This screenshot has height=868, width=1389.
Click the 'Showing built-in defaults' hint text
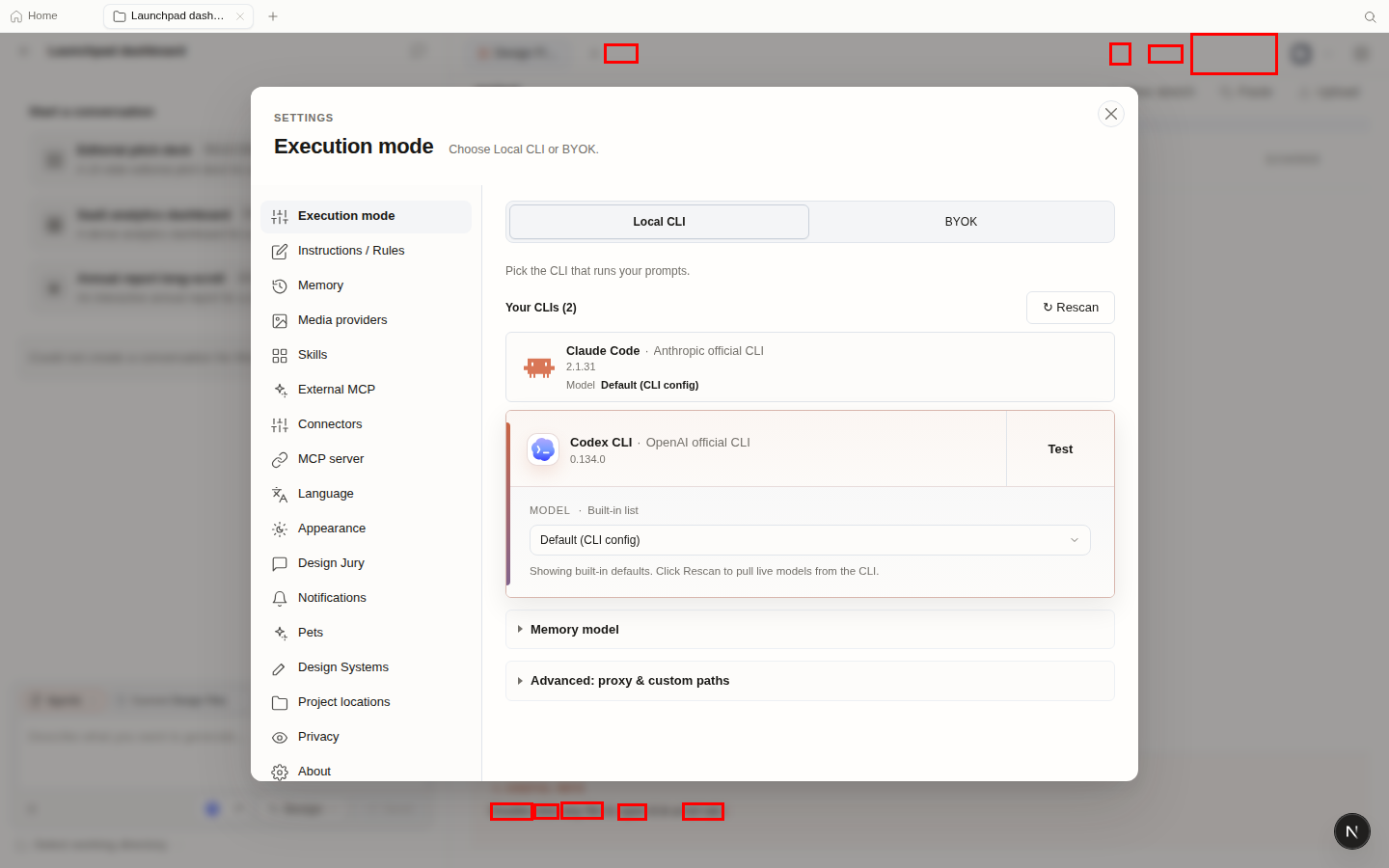(704, 571)
